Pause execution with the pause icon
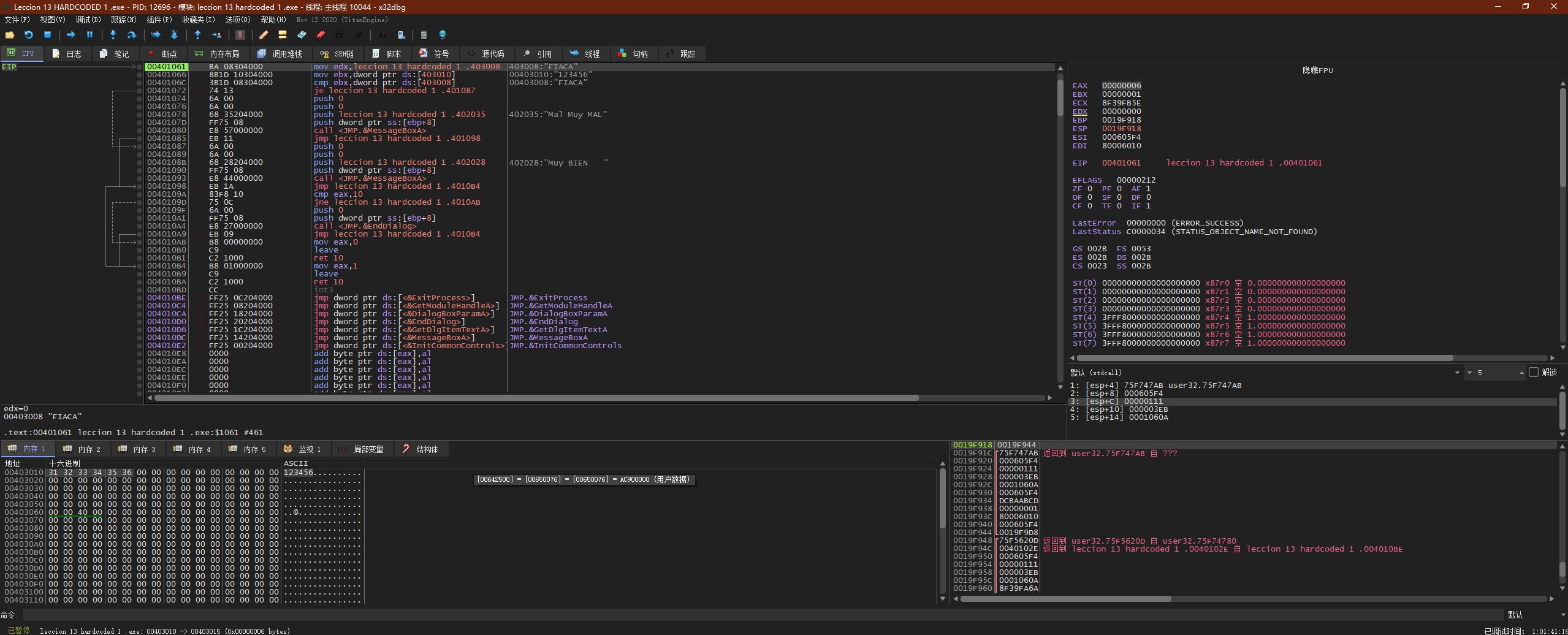This screenshot has height=635, width=1568. point(89,35)
